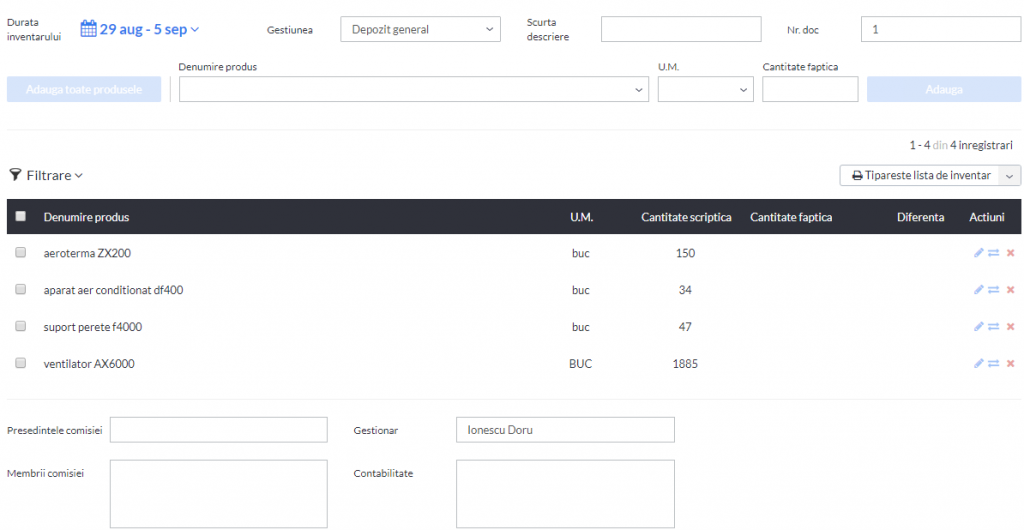Click the Adauga toate produsele button

84,89
